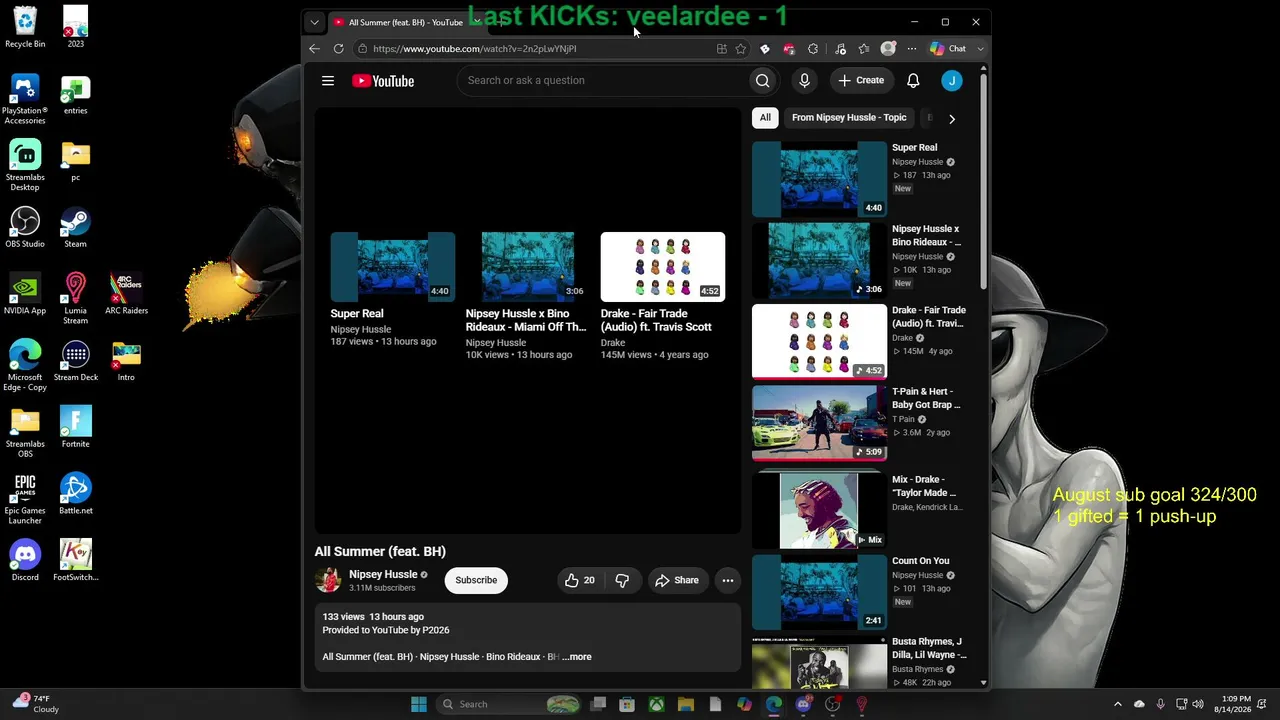
Task: Add this page to favorites with star
Action: (740, 49)
